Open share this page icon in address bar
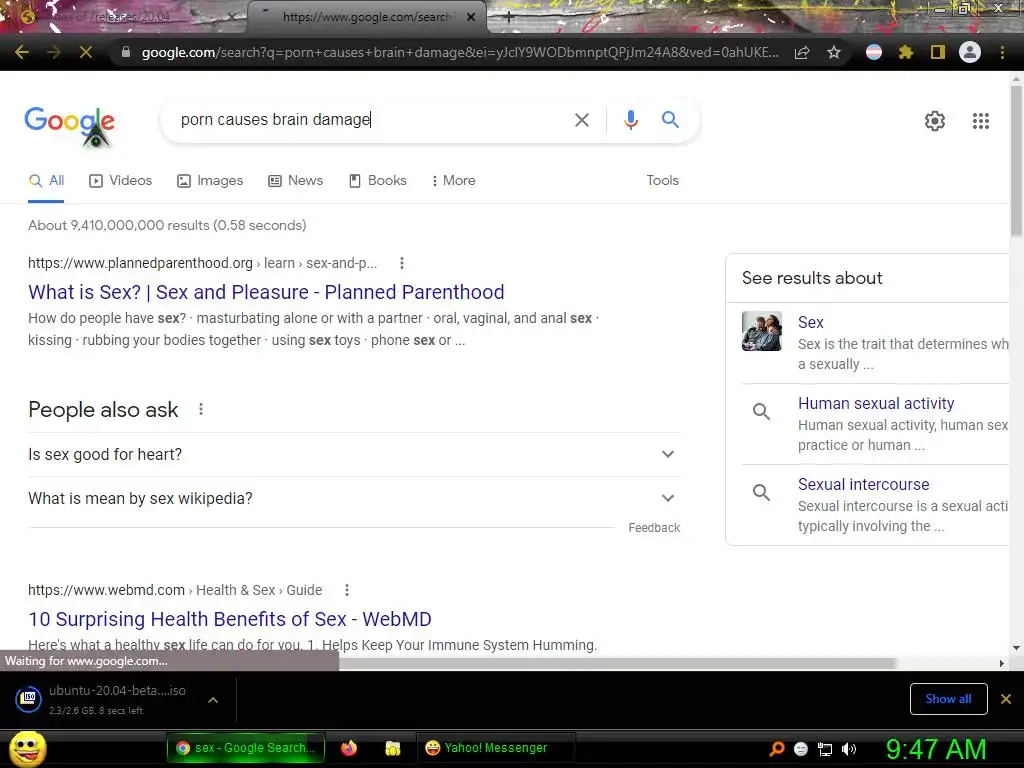The image size is (1024, 768). [802, 52]
